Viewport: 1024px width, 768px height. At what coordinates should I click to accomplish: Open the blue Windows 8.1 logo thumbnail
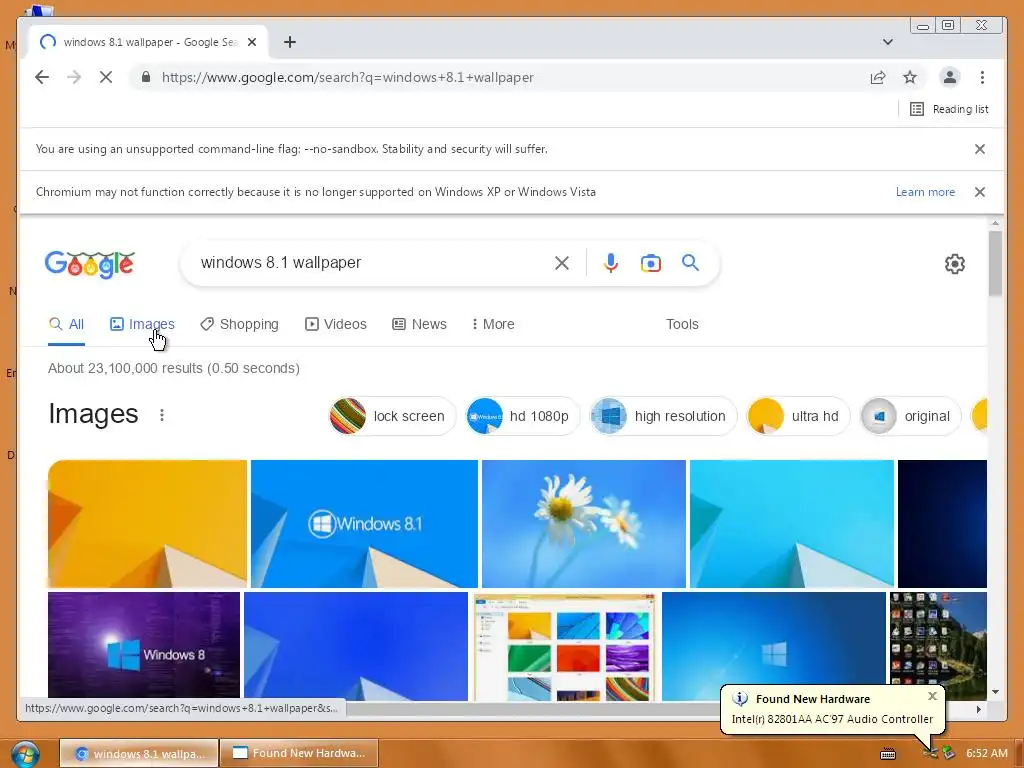pos(364,524)
